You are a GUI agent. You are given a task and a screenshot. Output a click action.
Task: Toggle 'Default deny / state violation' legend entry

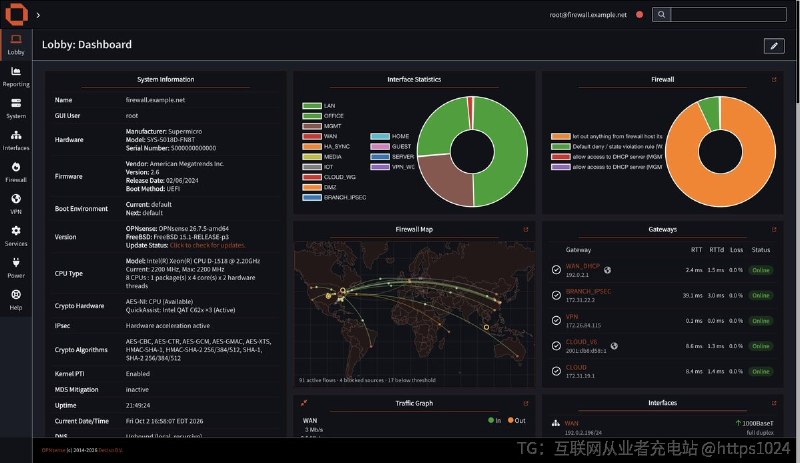[607, 147]
